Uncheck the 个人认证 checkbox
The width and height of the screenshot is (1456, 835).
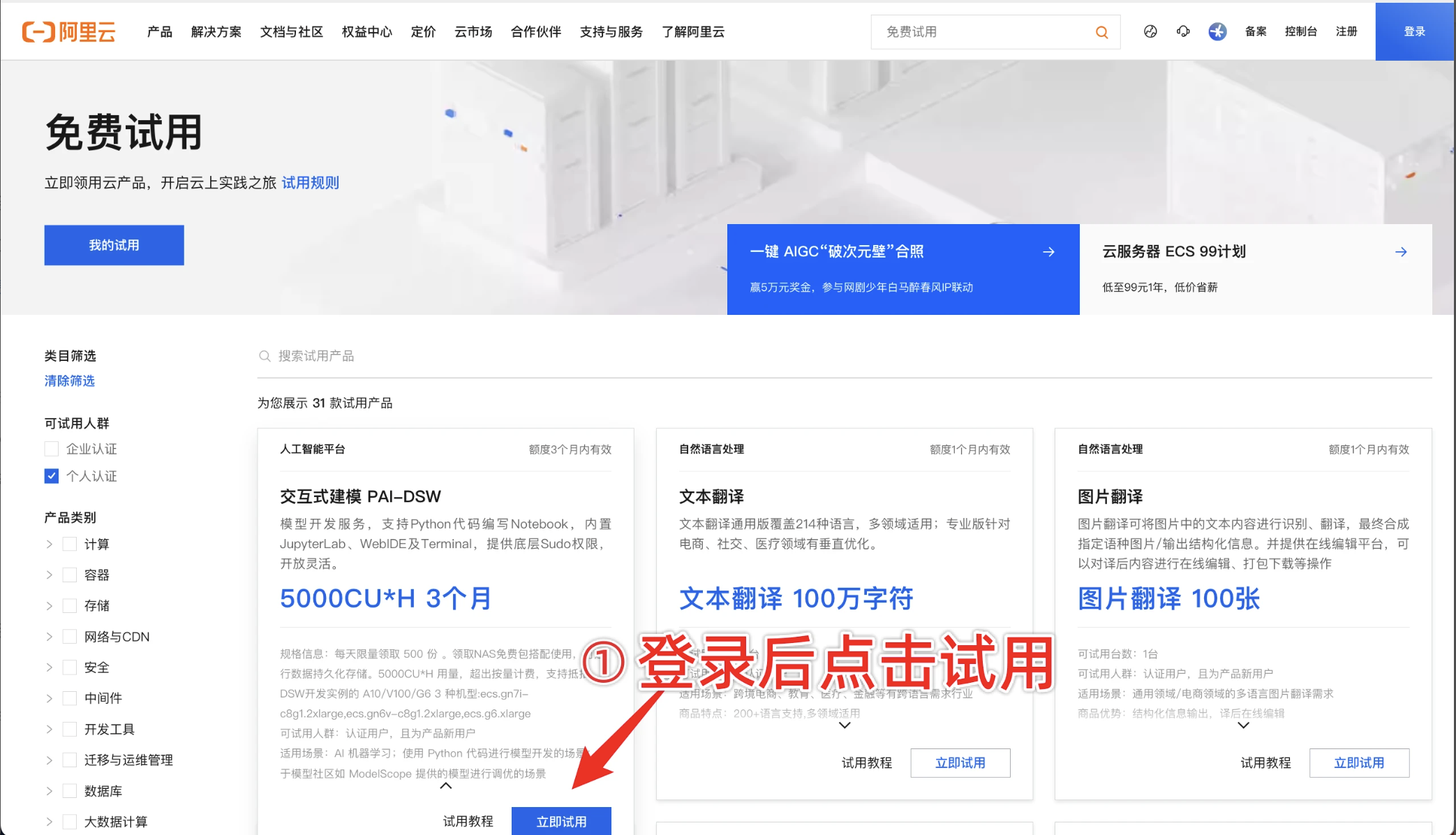(x=52, y=476)
